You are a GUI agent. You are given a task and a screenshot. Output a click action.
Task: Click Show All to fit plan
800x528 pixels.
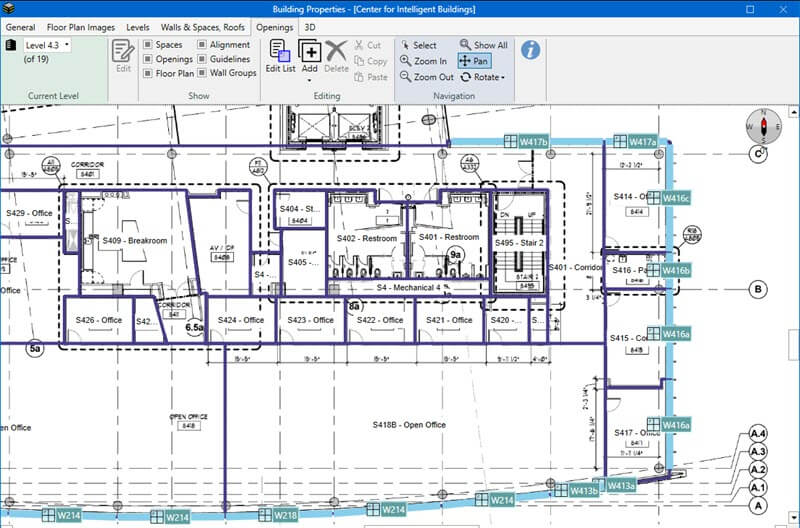coord(483,45)
